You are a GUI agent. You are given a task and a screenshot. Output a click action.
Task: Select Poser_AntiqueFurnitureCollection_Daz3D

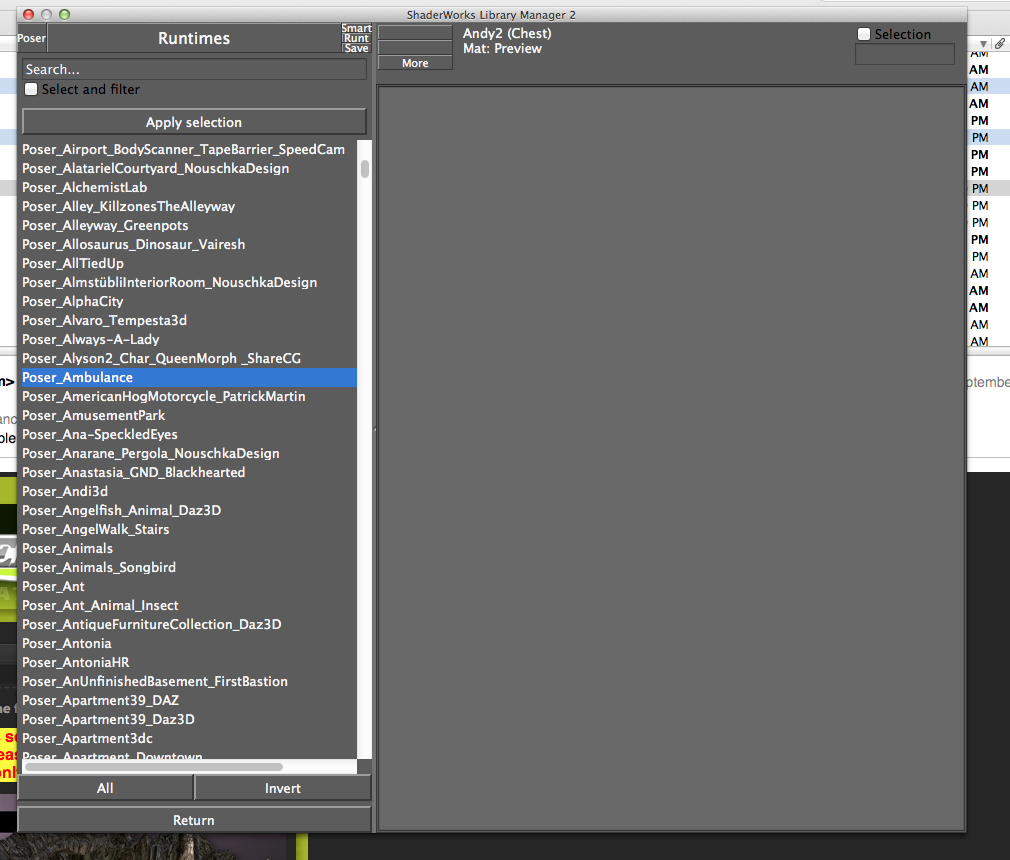click(189, 624)
